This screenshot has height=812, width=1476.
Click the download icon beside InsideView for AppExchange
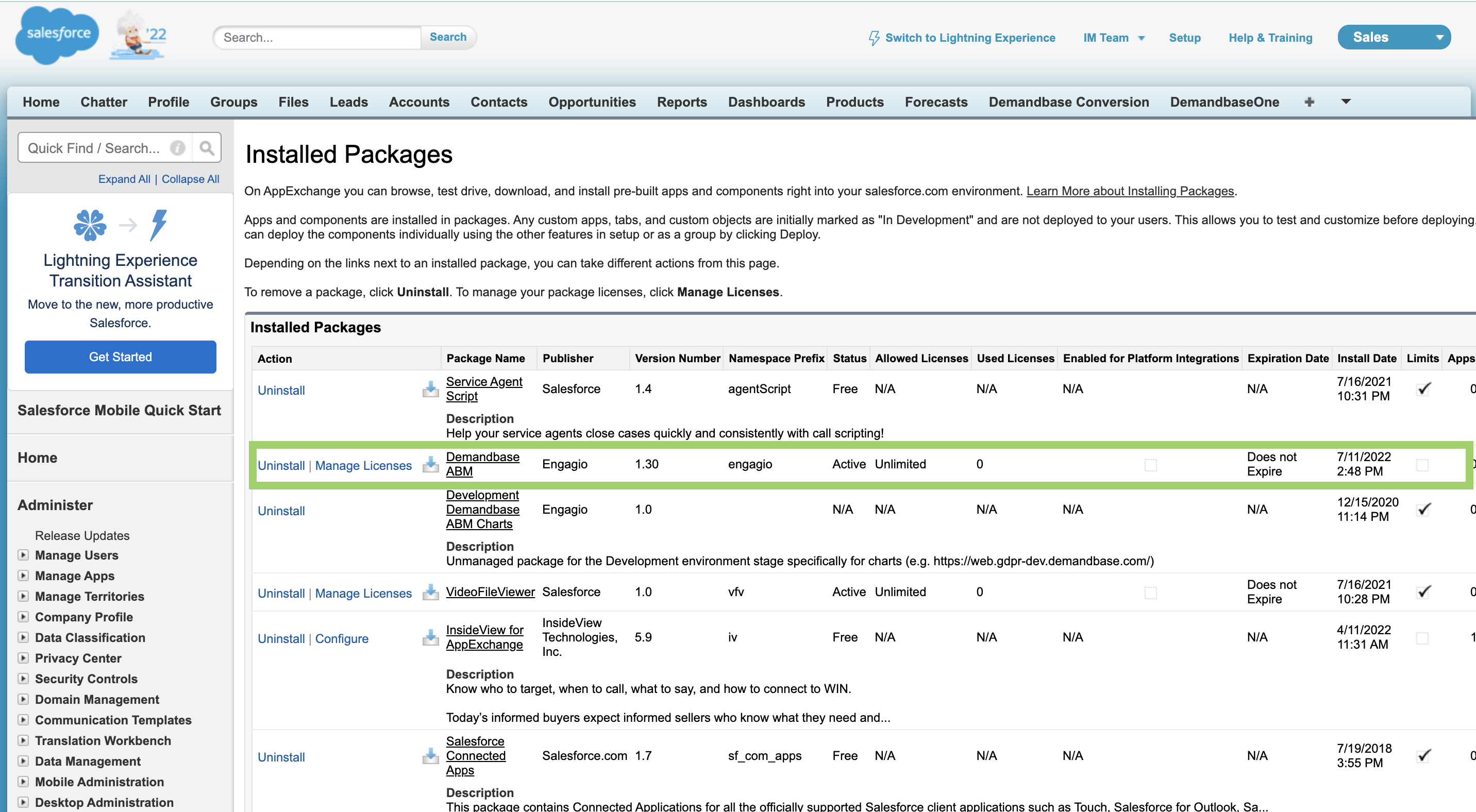[x=430, y=637]
